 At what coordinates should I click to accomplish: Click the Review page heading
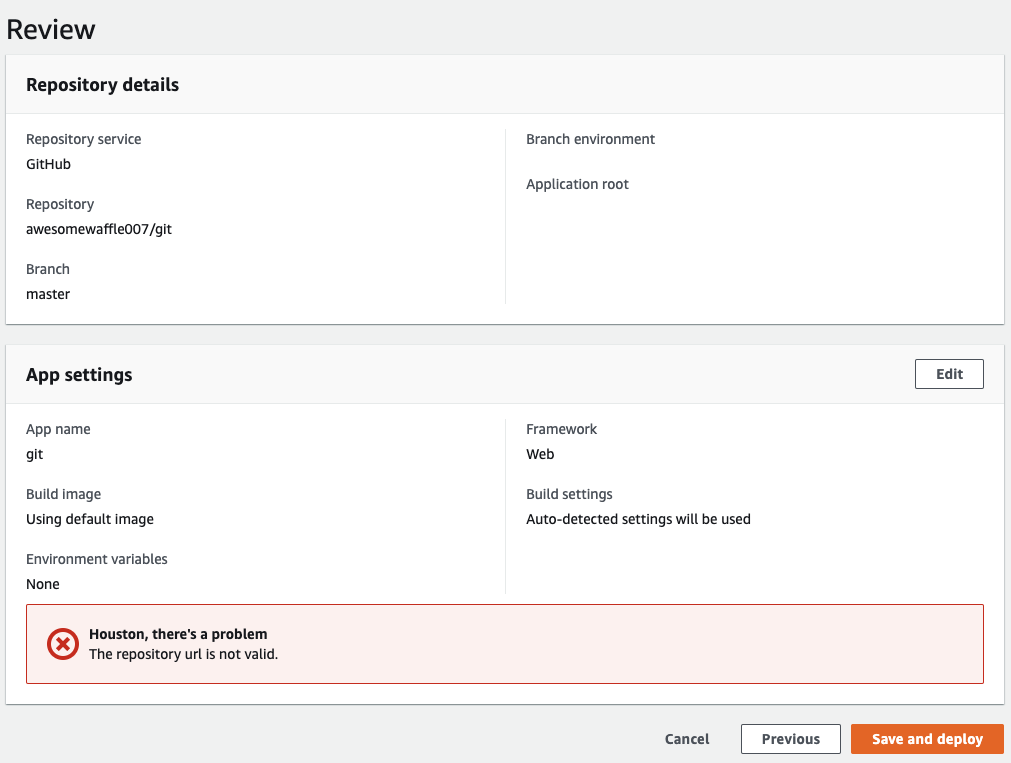point(51,30)
